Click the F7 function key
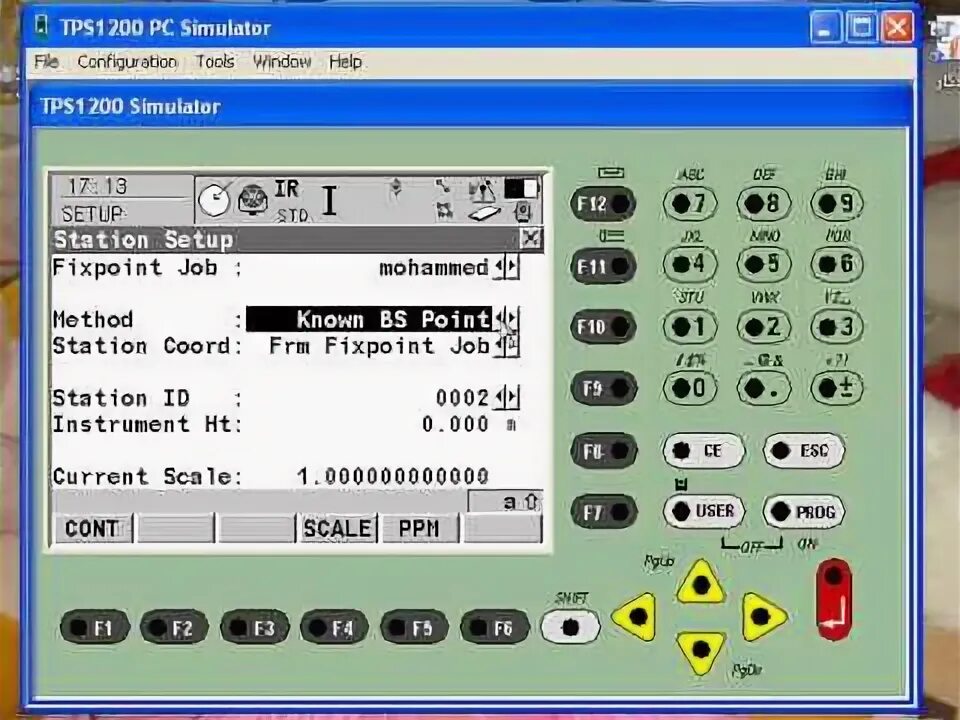This screenshot has height=720, width=960. [603, 511]
